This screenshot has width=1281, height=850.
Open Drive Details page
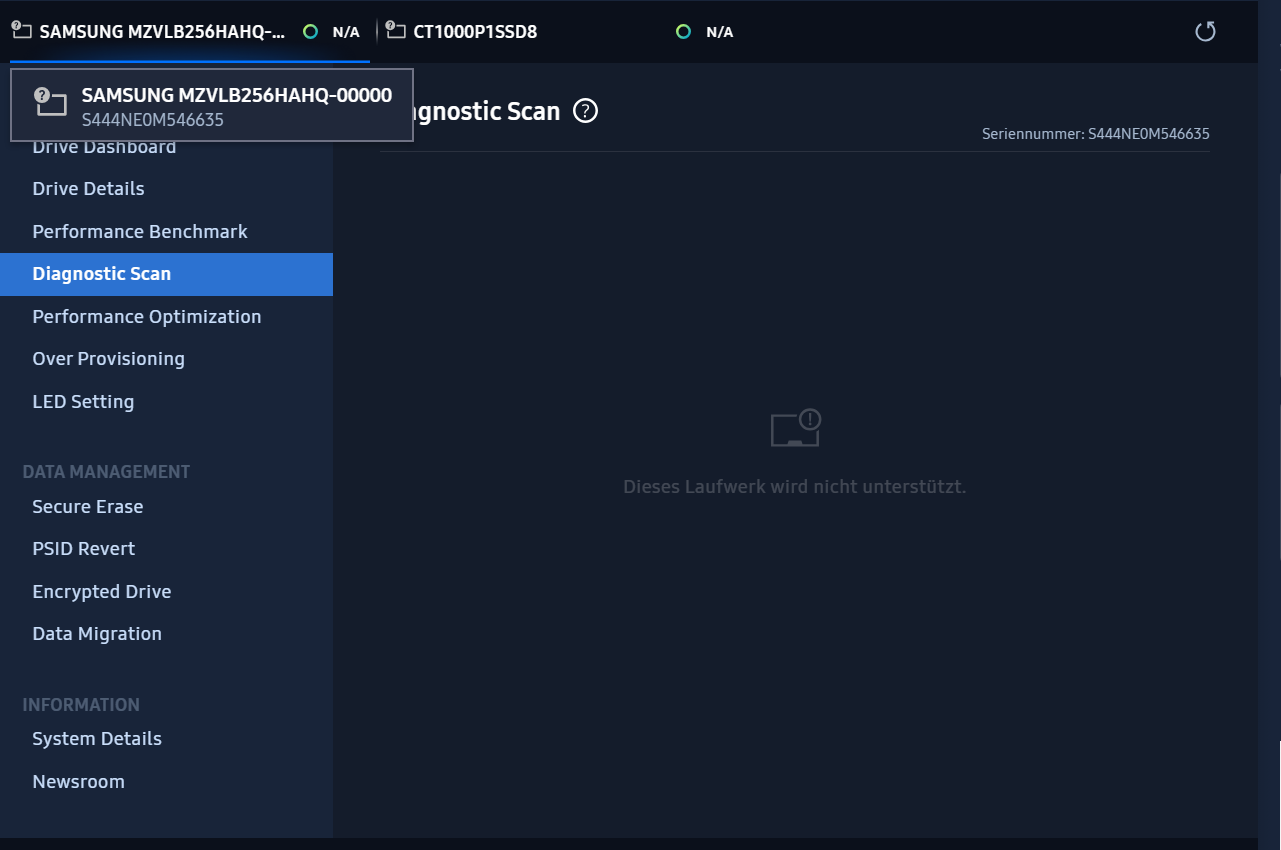[166, 189]
